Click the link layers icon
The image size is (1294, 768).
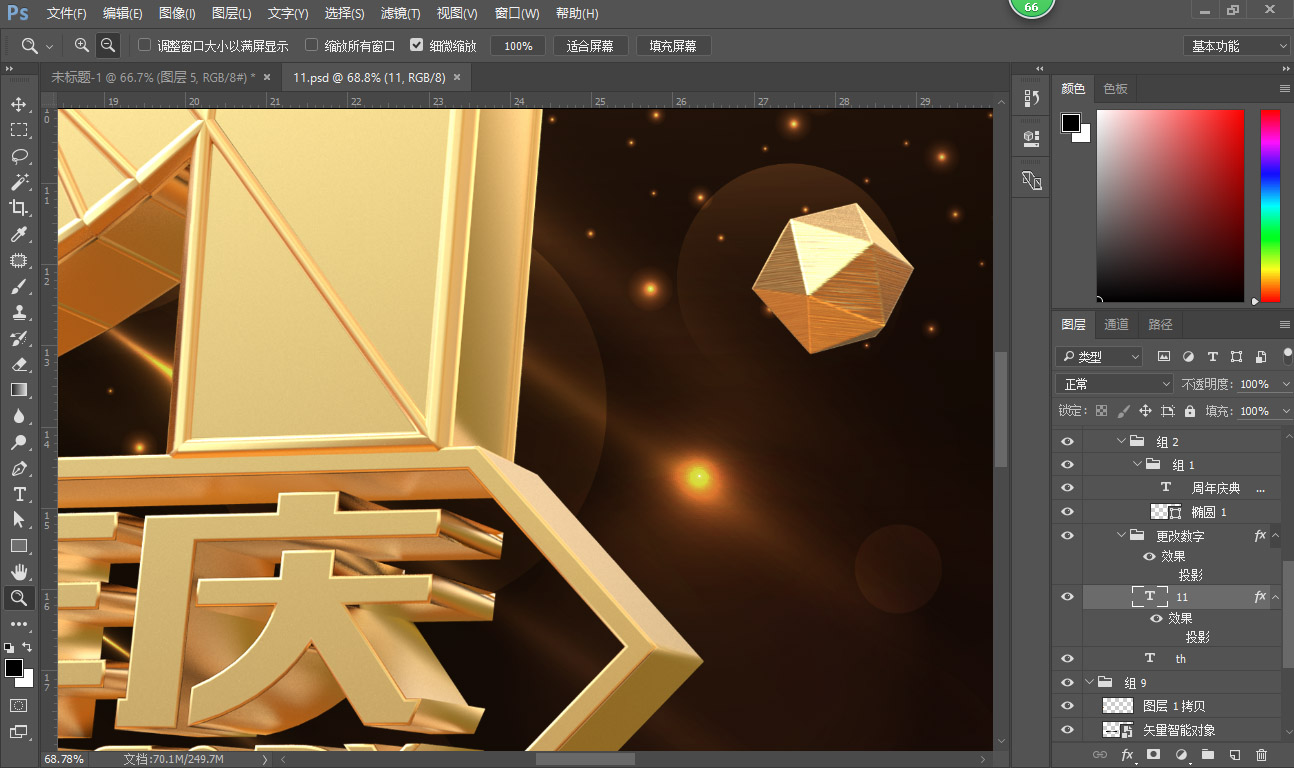click(1099, 755)
